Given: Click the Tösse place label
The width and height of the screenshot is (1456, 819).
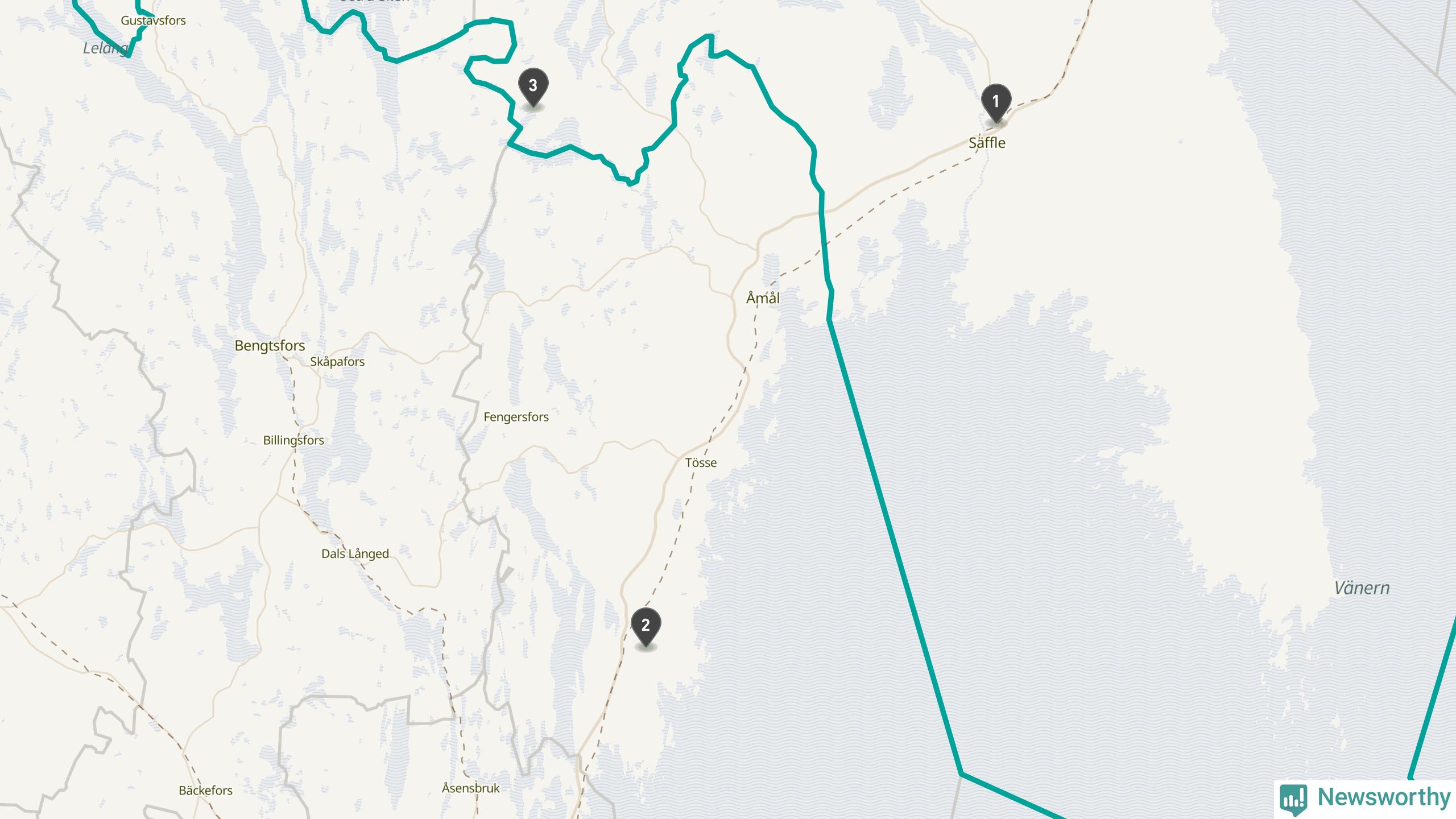Looking at the screenshot, I should tap(701, 462).
